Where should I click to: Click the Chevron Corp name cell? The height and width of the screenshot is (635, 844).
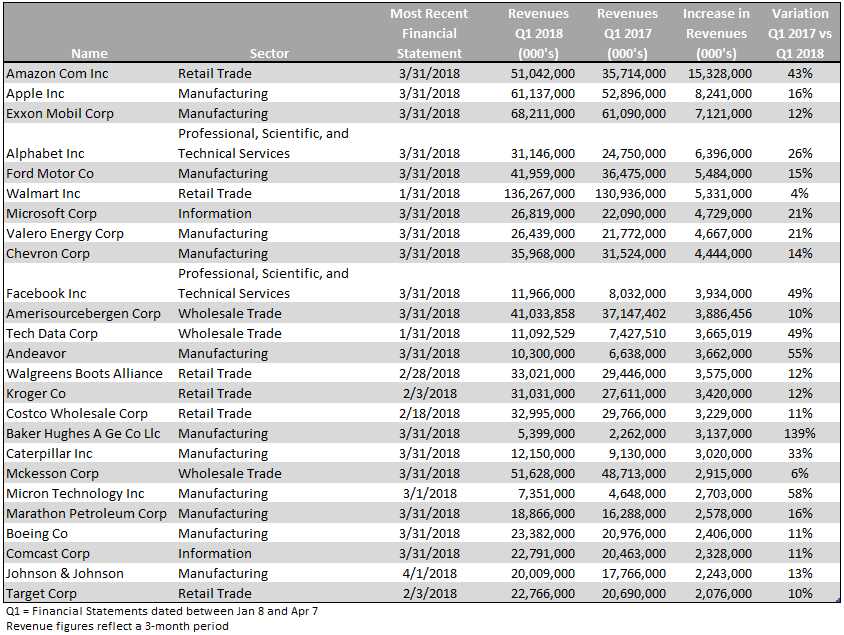[x=48, y=253]
